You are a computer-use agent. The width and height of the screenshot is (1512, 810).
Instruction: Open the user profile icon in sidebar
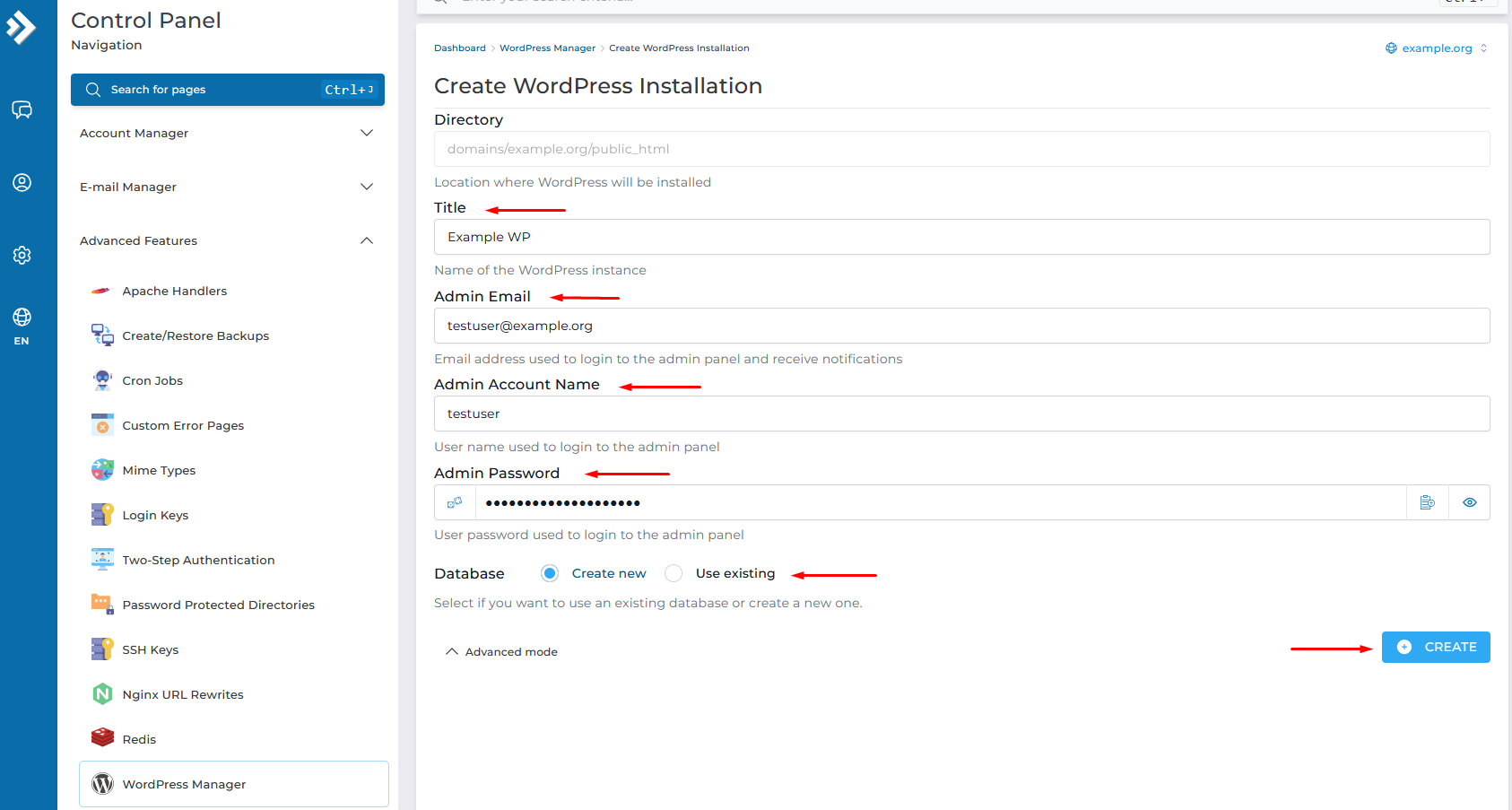tap(22, 183)
